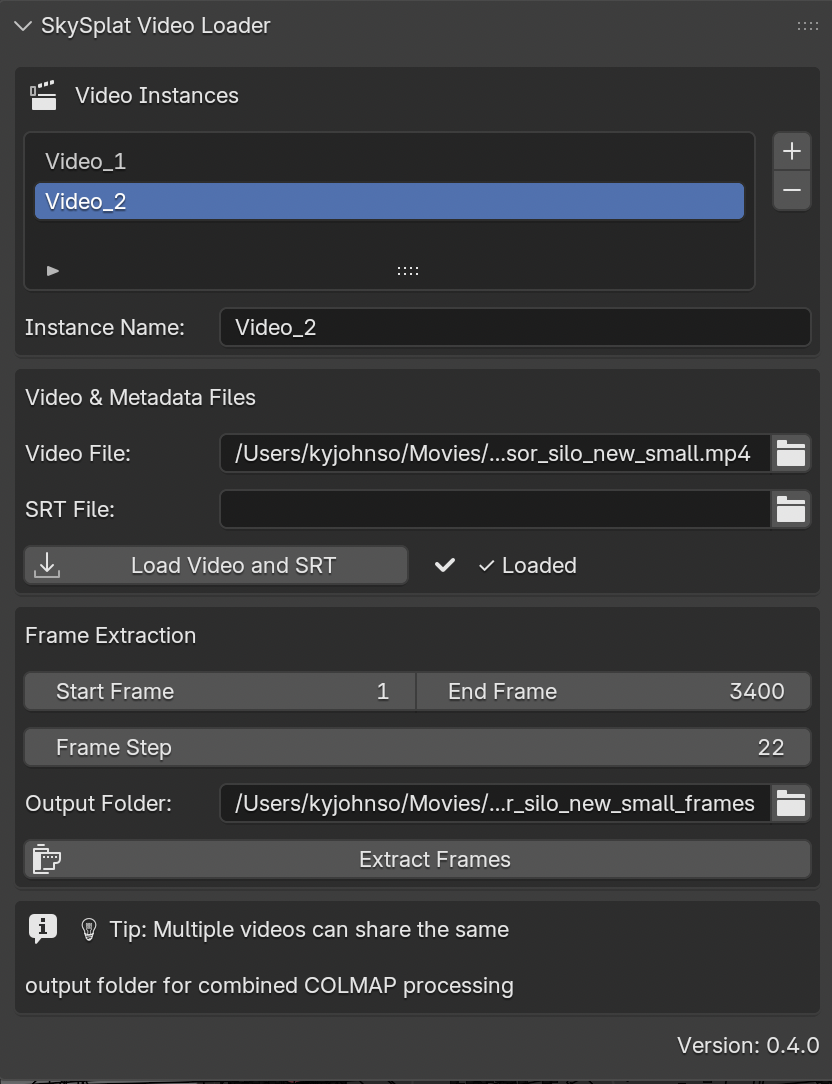Open the SRT File folder browser icon
This screenshot has height=1084, width=832.
791,509
